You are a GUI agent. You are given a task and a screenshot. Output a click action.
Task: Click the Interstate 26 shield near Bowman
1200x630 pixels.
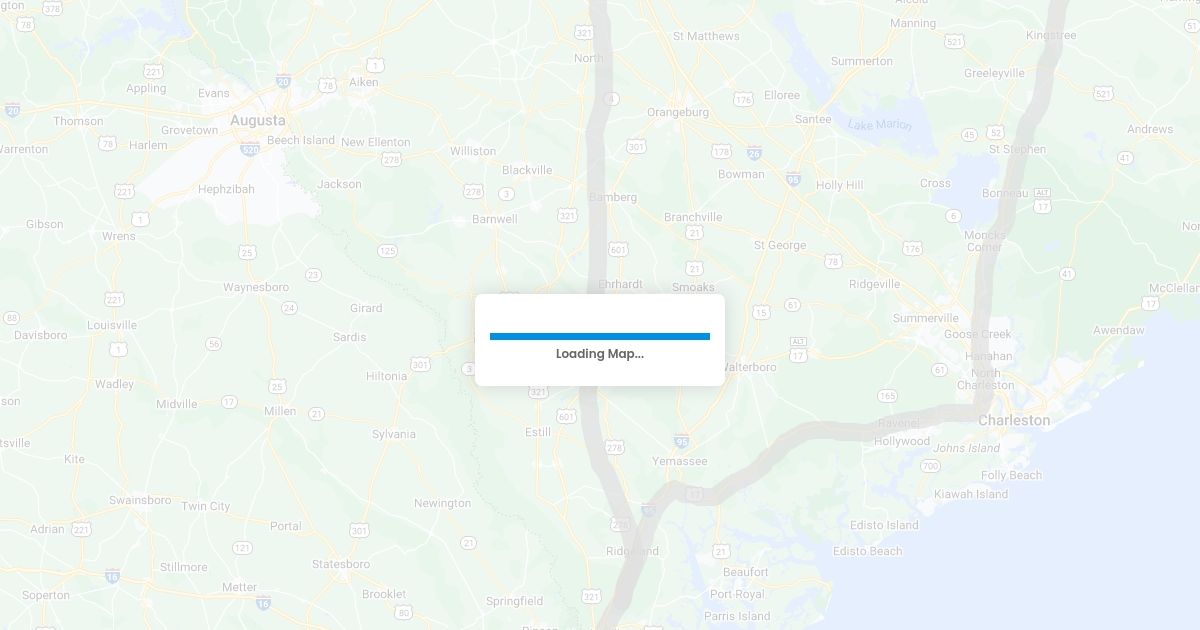[754, 153]
